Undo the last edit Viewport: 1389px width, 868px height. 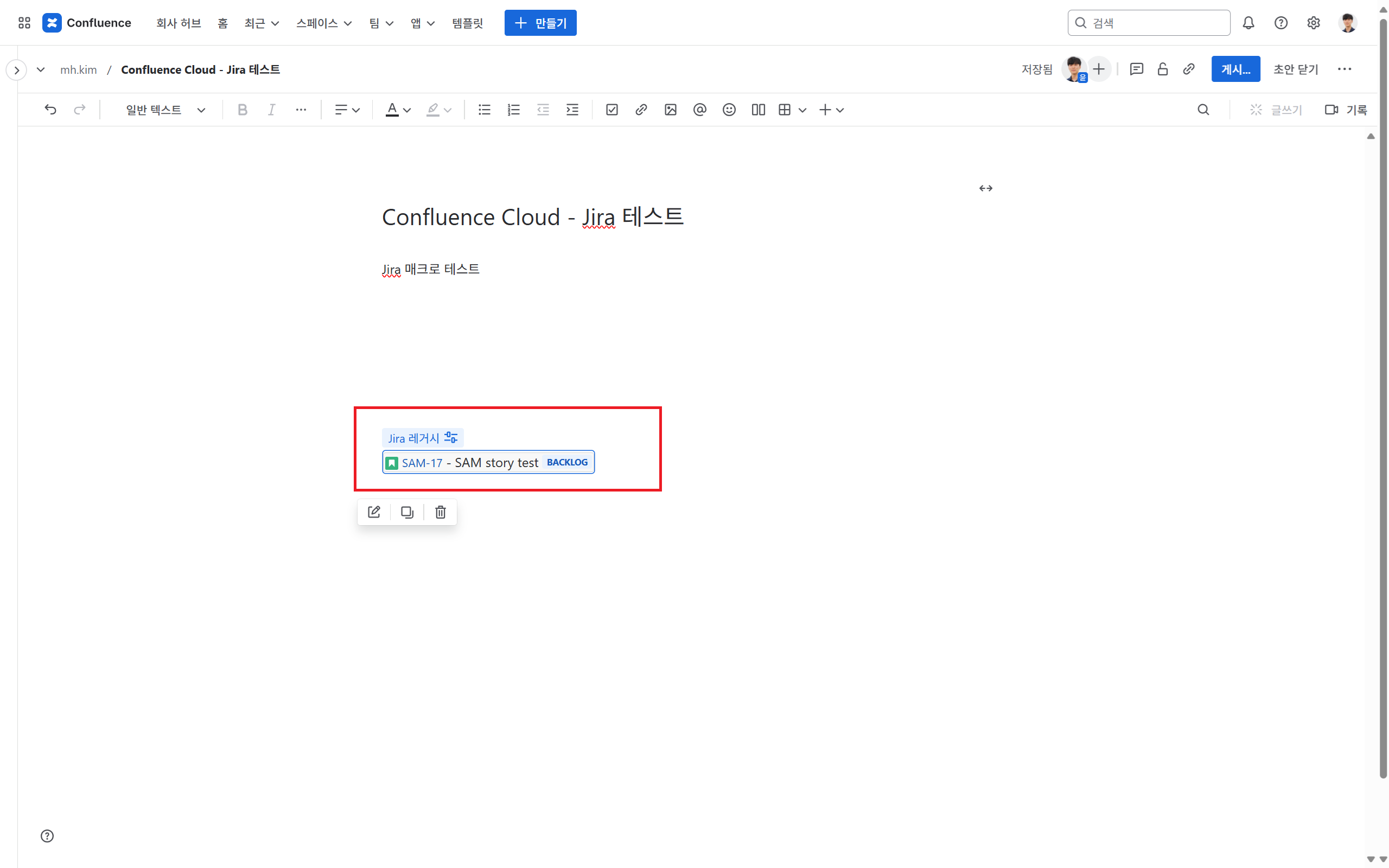(50, 110)
